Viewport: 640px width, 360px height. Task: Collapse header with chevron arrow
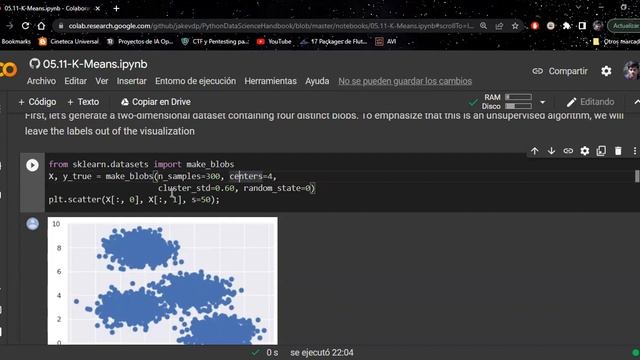(x=636, y=102)
